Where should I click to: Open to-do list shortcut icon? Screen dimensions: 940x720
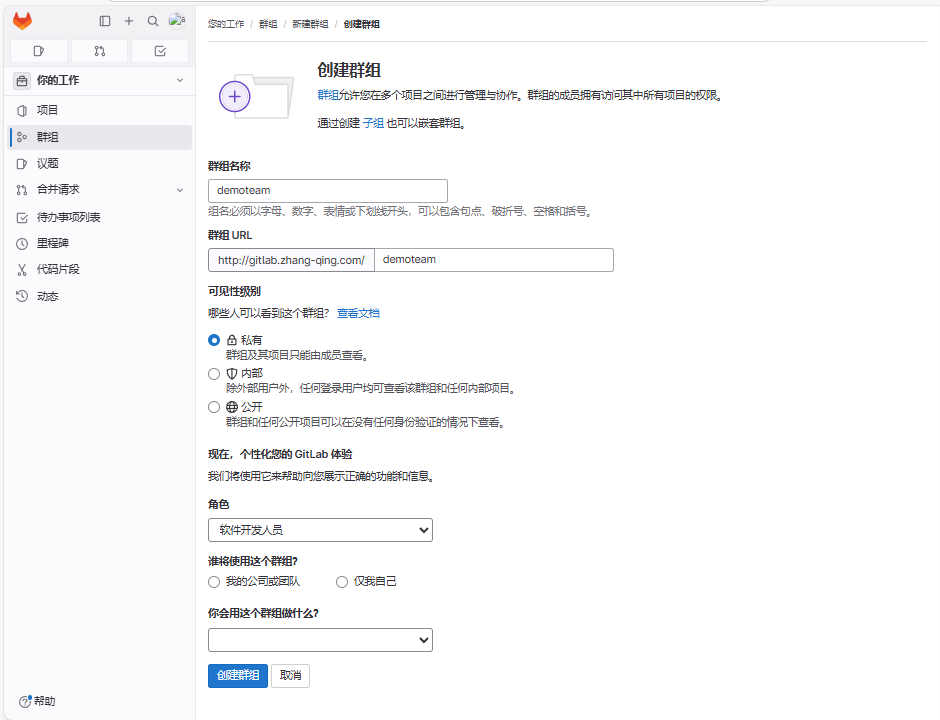[160, 51]
